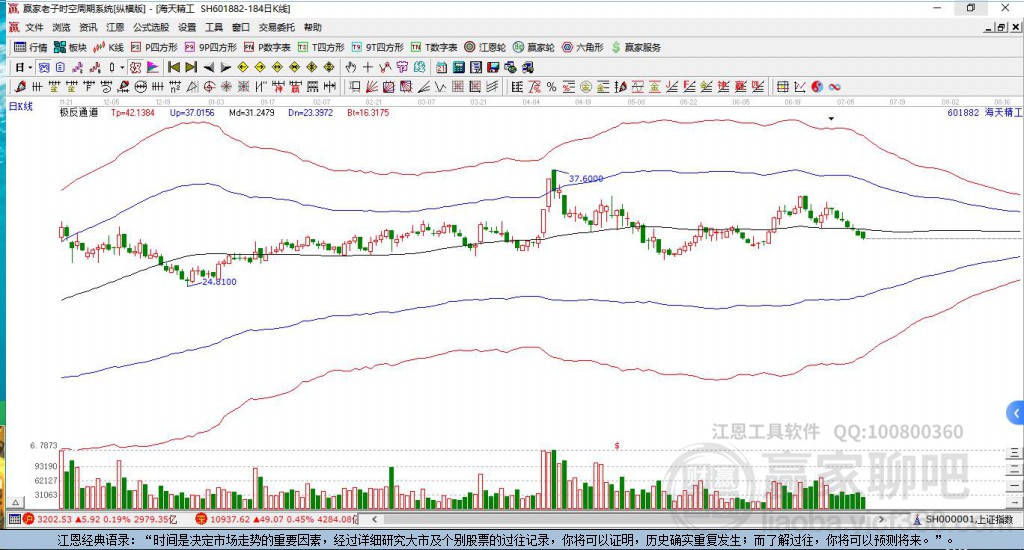This screenshot has width=1024, height=550.
Task: Click the gold coin circle icon
Action: pos(586,87)
